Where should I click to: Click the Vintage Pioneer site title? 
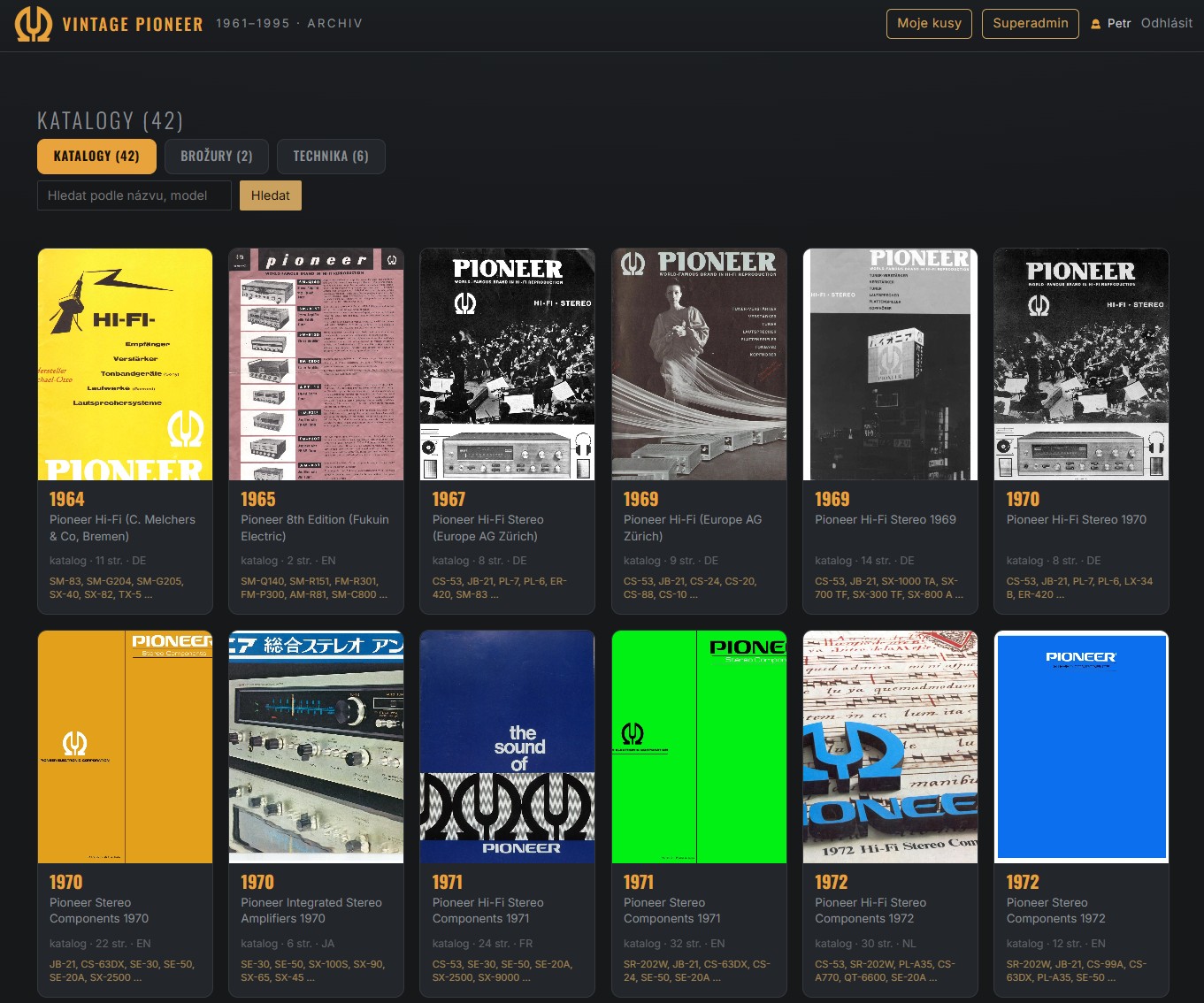click(x=133, y=24)
